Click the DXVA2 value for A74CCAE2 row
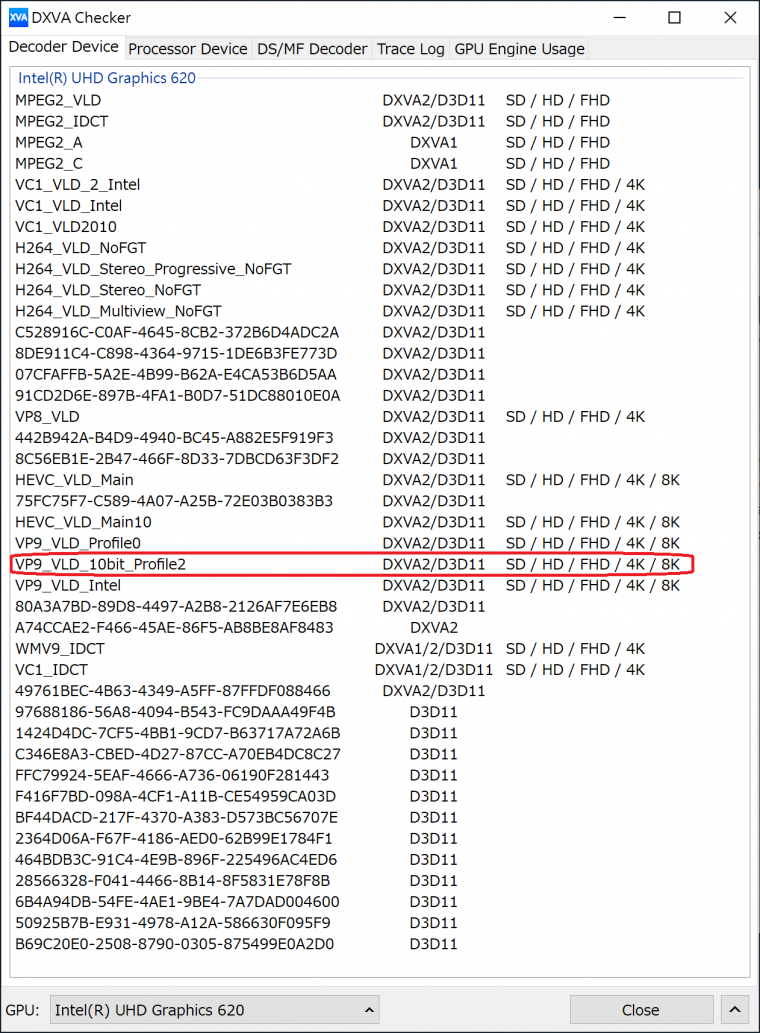The image size is (760, 1033). (433, 627)
